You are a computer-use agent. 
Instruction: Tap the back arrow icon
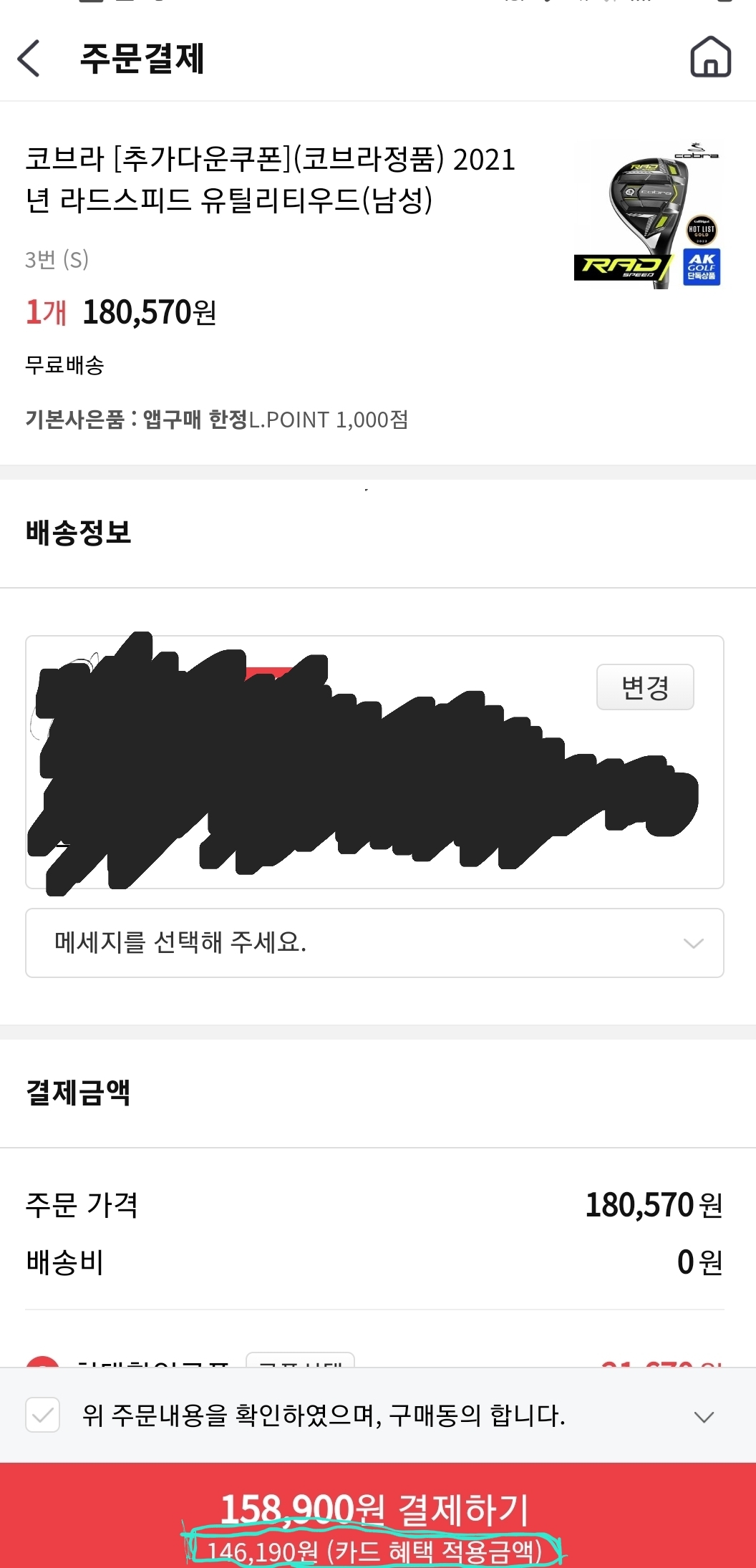pyautogui.click(x=29, y=58)
